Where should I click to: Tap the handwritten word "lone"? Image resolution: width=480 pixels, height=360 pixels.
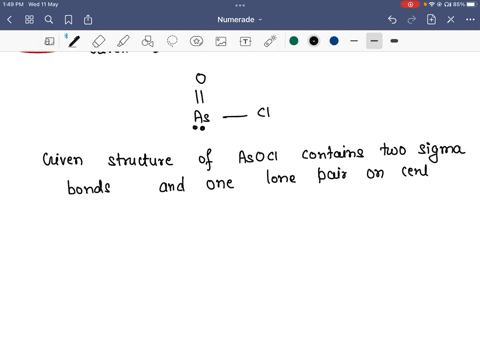[281, 177]
